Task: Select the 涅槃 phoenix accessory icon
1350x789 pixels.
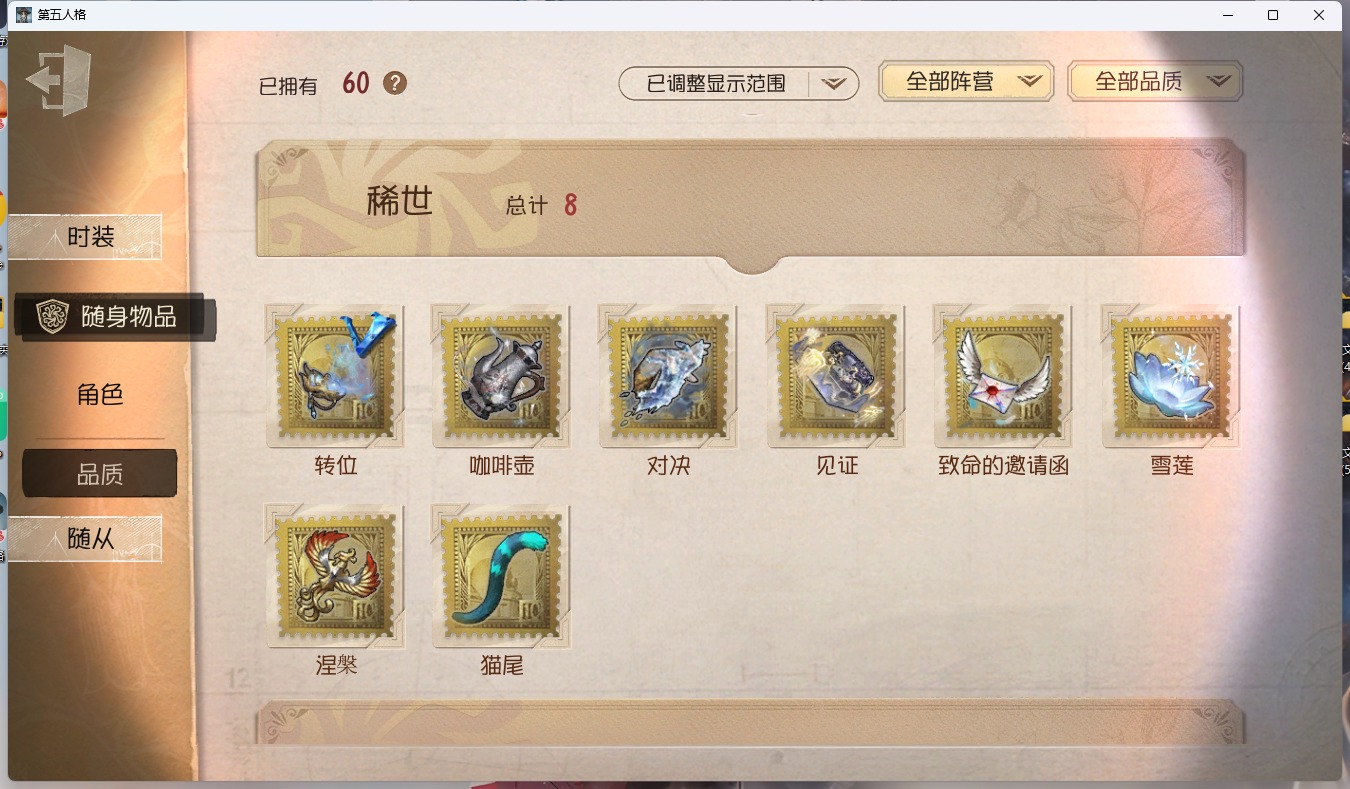Action: click(335, 575)
